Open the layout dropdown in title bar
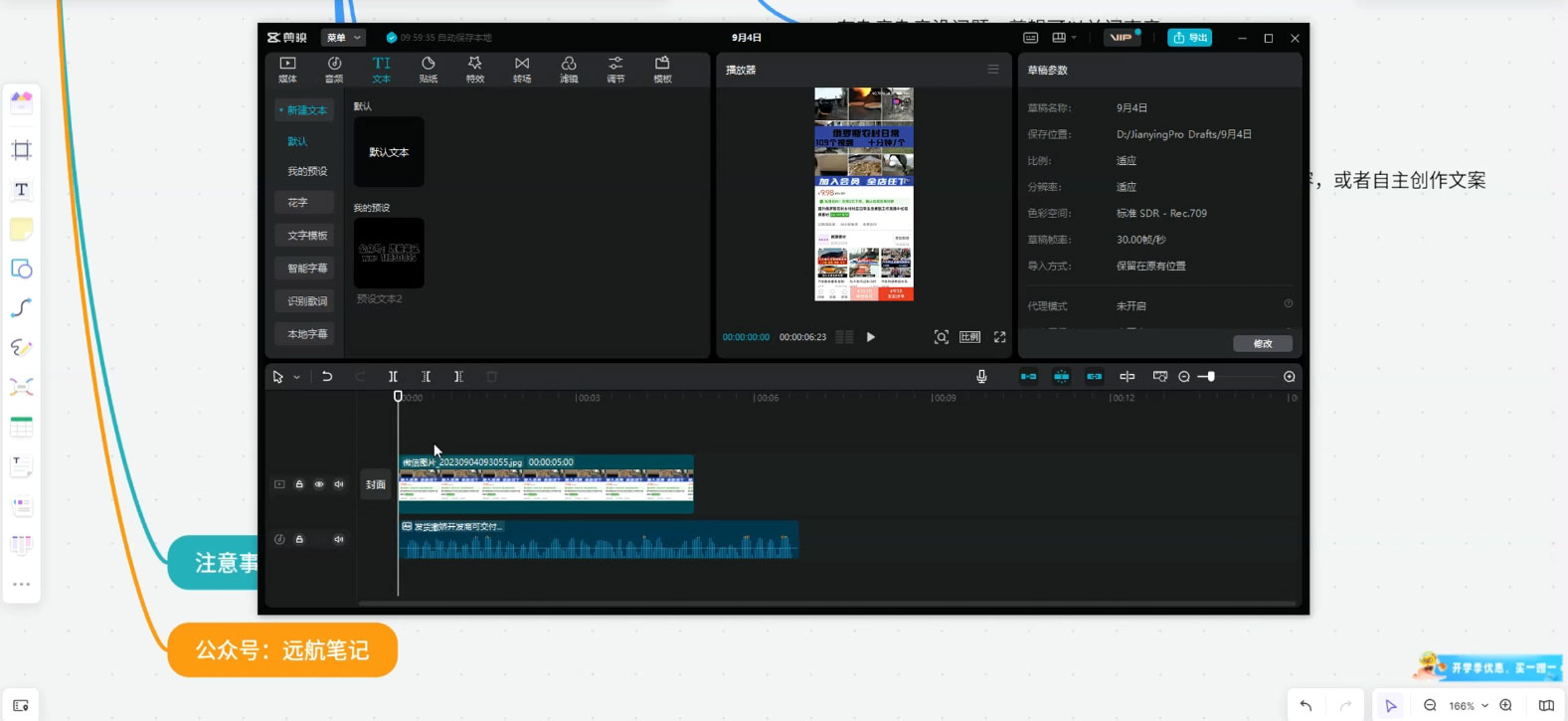The height and width of the screenshot is (721, 1568). [1064, 38]
